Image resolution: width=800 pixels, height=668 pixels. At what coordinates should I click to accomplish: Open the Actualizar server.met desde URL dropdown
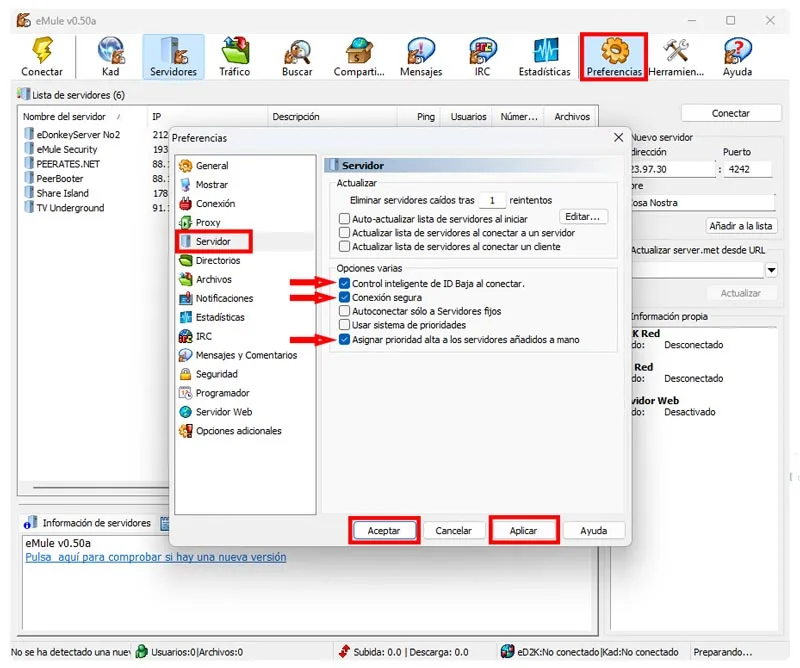tap(771, 269)
